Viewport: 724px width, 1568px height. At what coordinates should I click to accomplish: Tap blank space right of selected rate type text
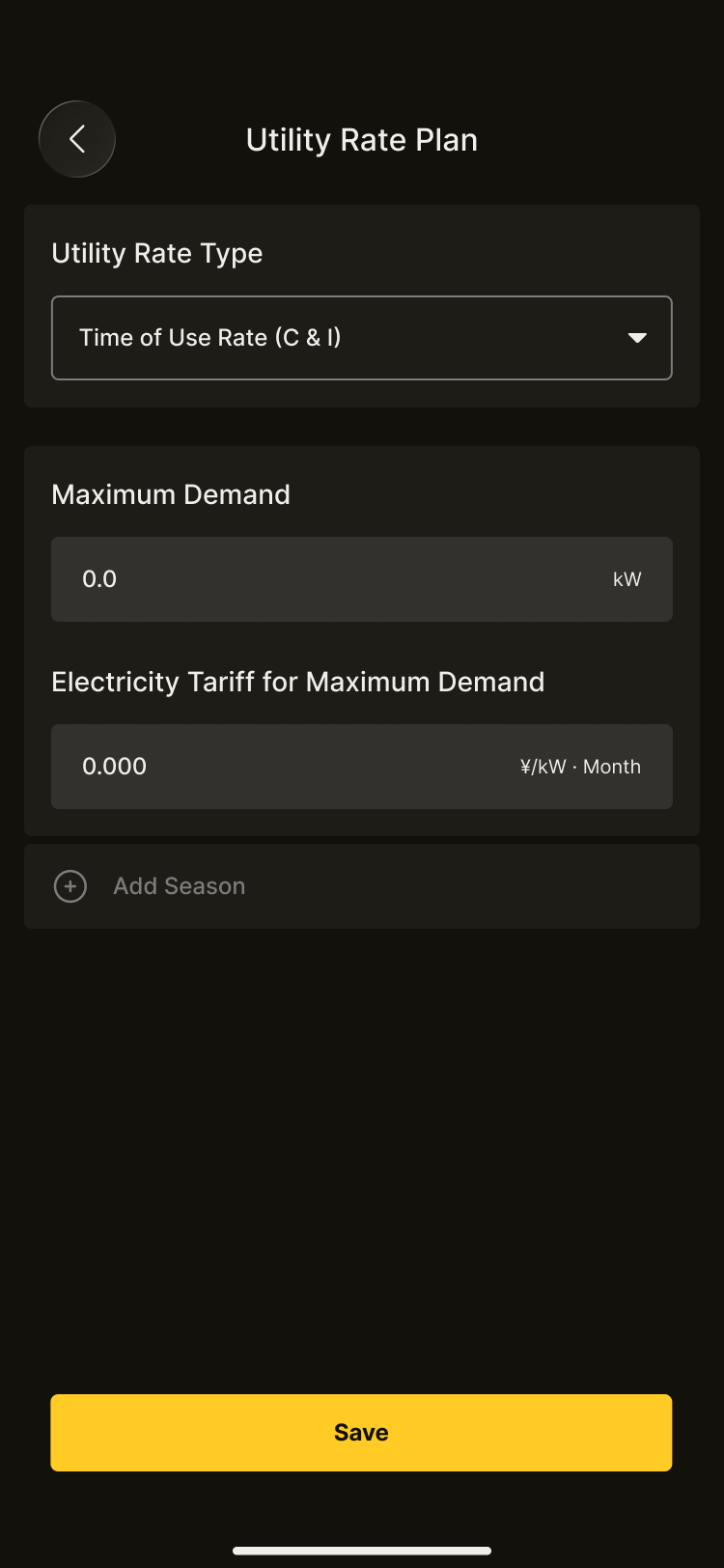[x=483, y=338]
